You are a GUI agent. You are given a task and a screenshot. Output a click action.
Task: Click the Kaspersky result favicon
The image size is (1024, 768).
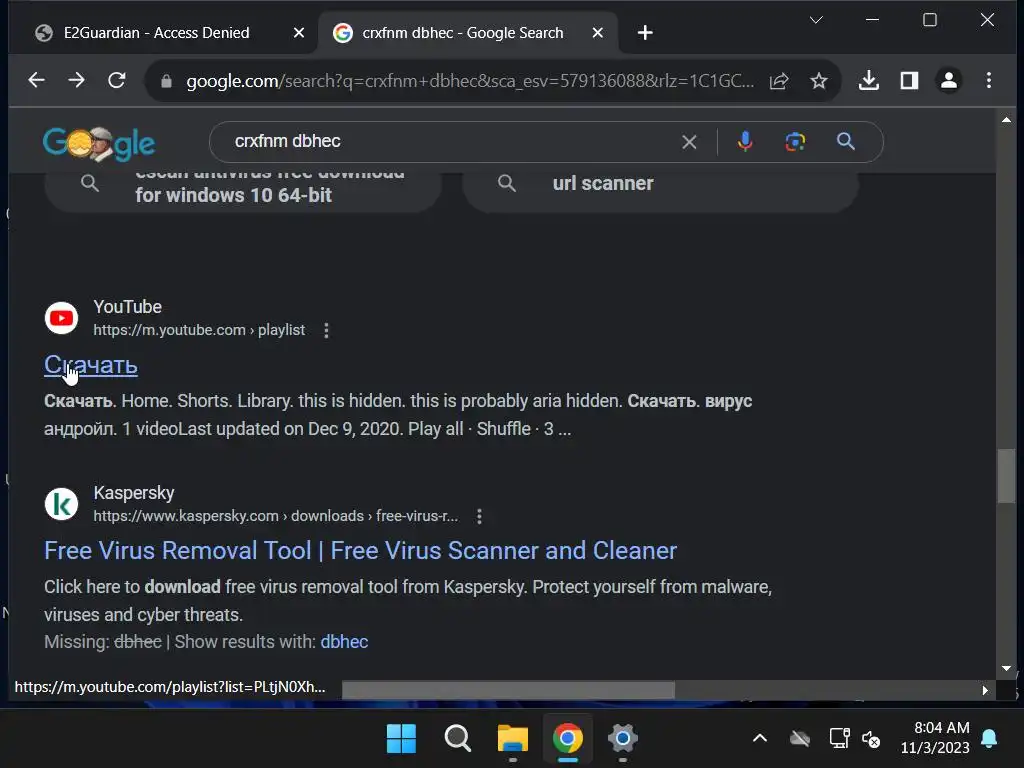coord(61,504)
